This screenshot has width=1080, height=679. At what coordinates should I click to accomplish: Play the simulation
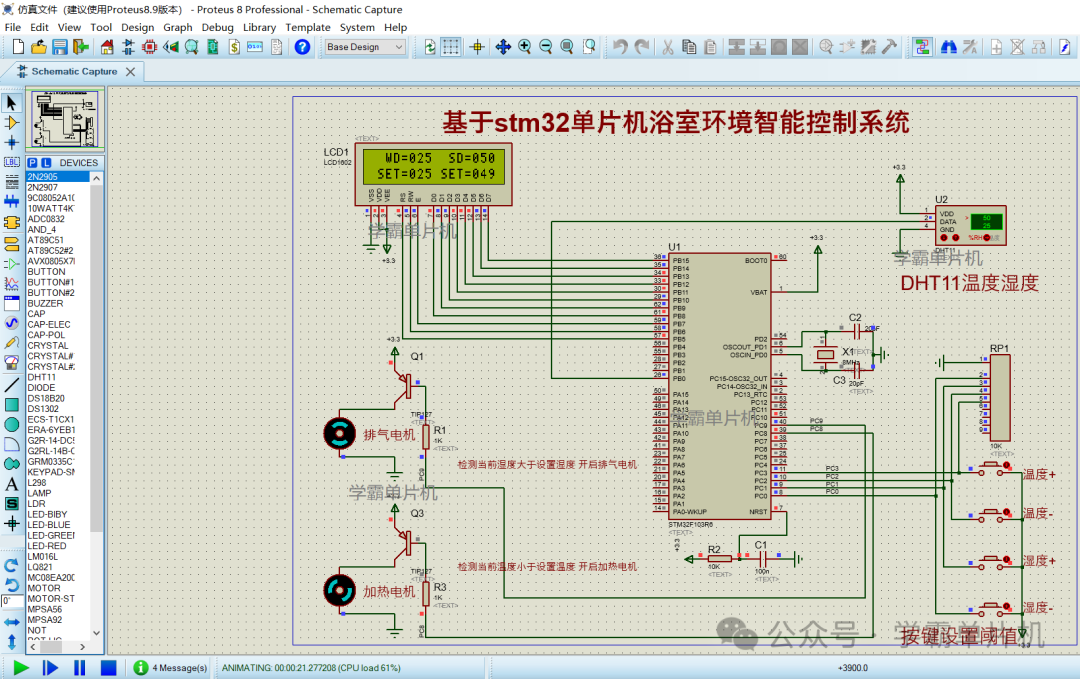click(x=21, y=668)
